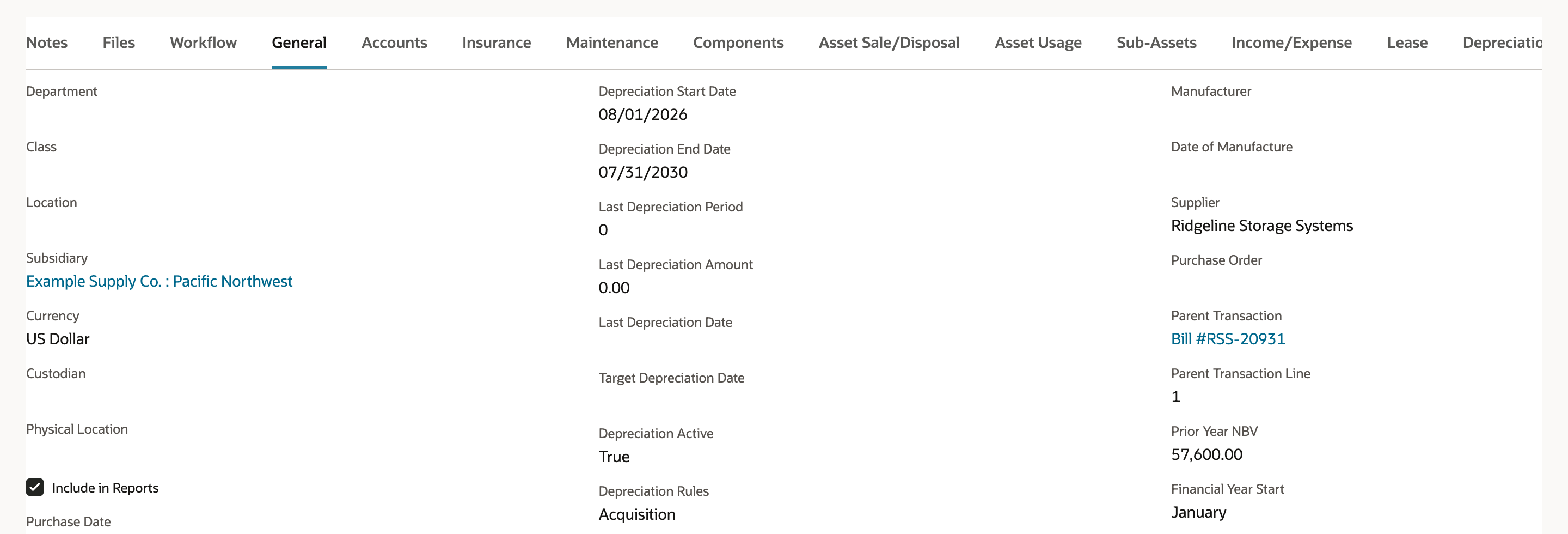Click the Depreciation End Date value 07/31/2030
This screenshot has height=534, width=1568.
pyautogui.click(x=643, y=172)
